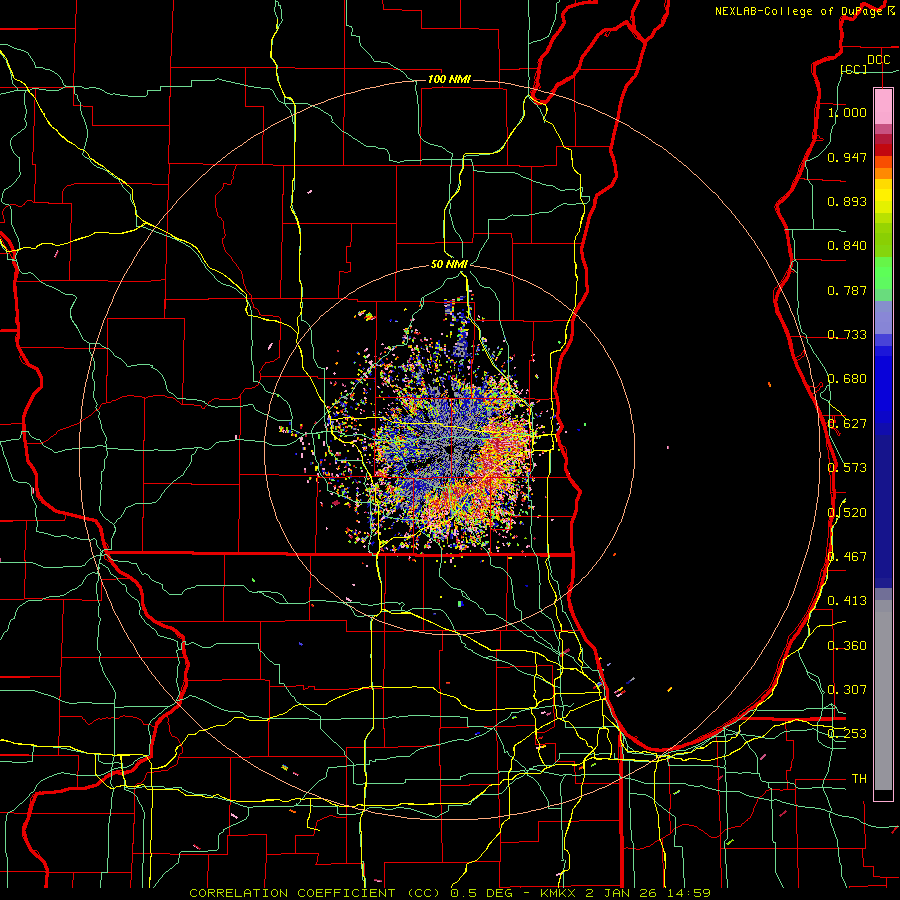This screenshot has height=900, width=900.
Task: Click the 50 NMI range ring label
Action: click(x=449, y=264)
